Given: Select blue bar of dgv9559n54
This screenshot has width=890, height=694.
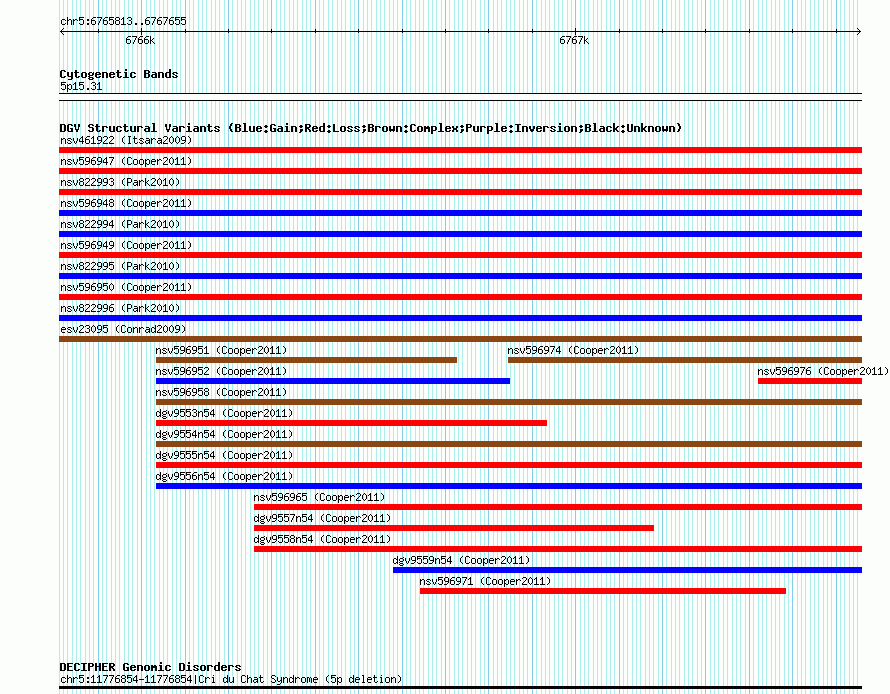Looking at the screenshot, I should point(628,570).
